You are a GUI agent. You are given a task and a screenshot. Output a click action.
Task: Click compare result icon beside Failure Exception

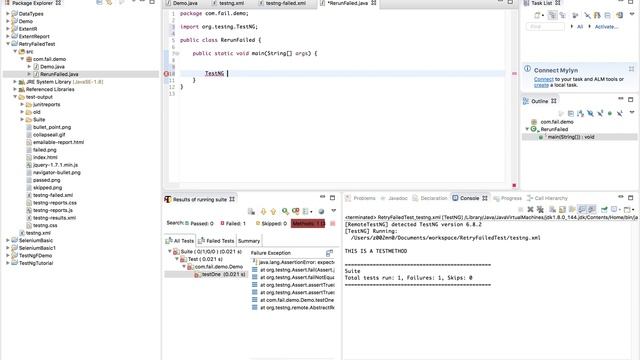point(329,253)
